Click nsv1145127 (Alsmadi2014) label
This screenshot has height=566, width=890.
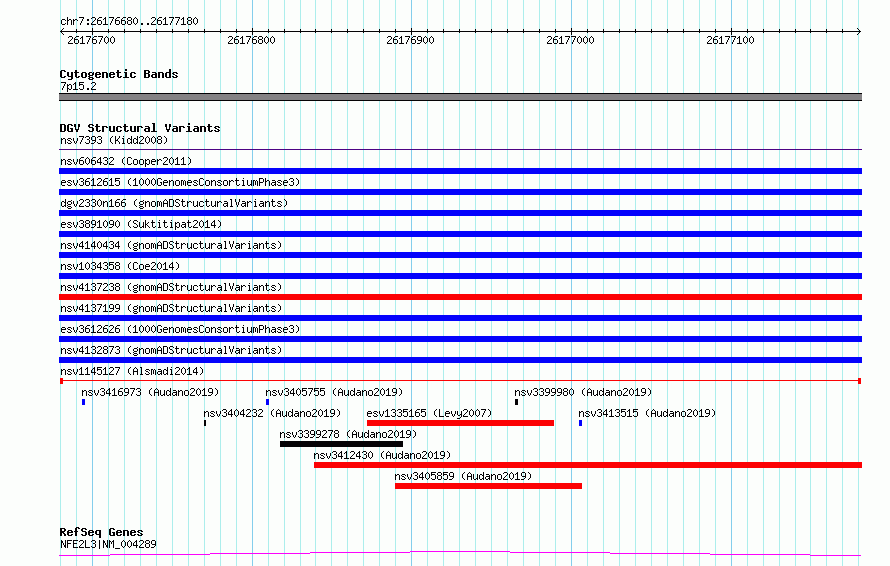coord(132,371)
